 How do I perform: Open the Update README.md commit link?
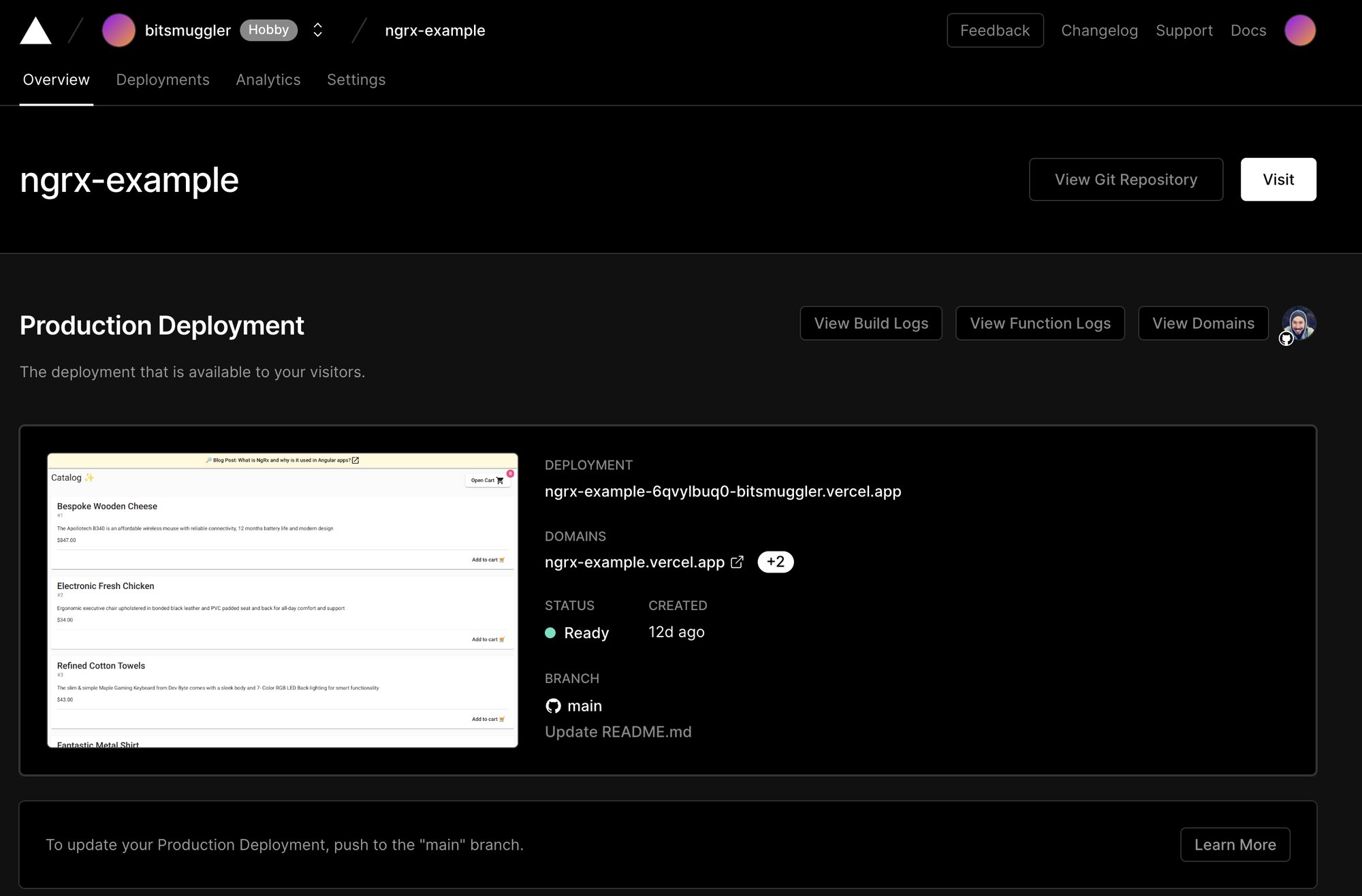point(618,732)
